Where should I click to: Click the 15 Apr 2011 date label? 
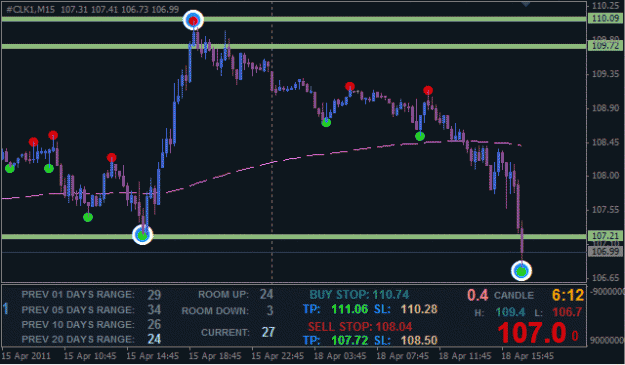pos(26,355)
